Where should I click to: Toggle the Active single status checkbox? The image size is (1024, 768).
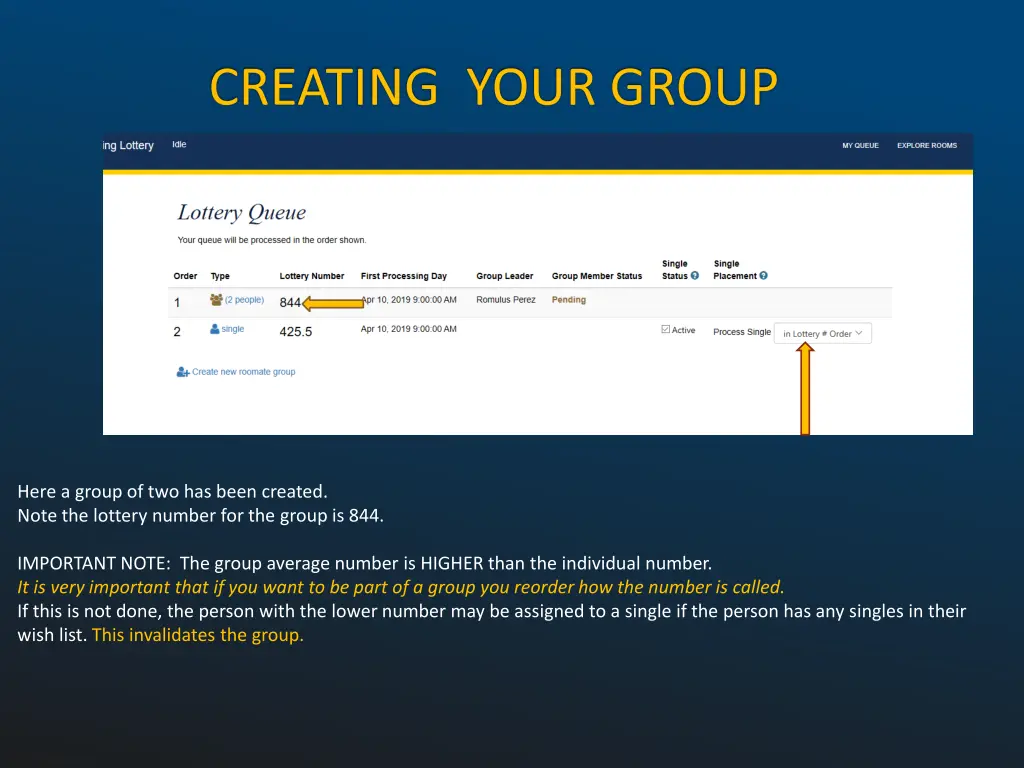click(x=666, y=329)
